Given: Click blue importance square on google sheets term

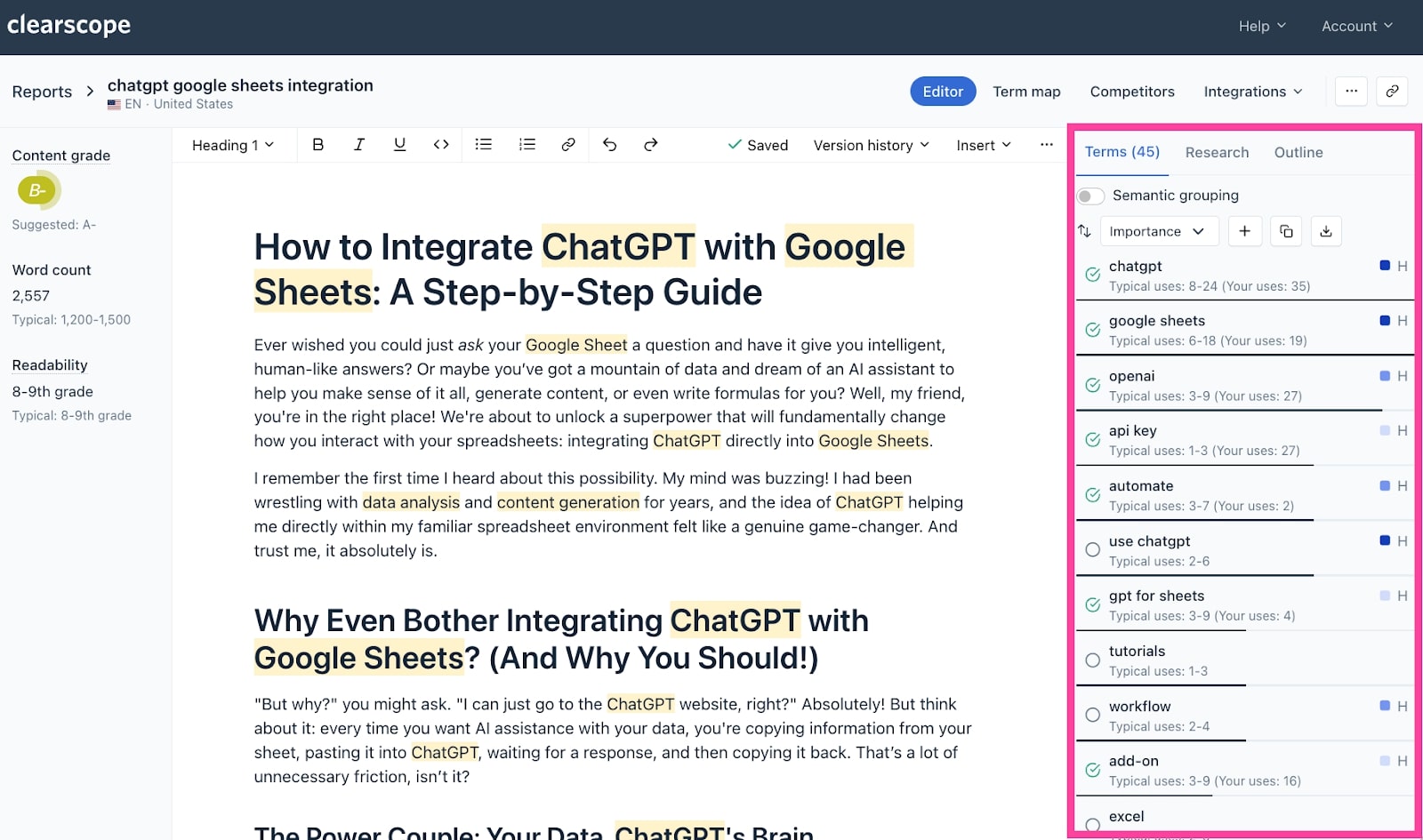Looking at the screenshot, I should coord(1385,321).
